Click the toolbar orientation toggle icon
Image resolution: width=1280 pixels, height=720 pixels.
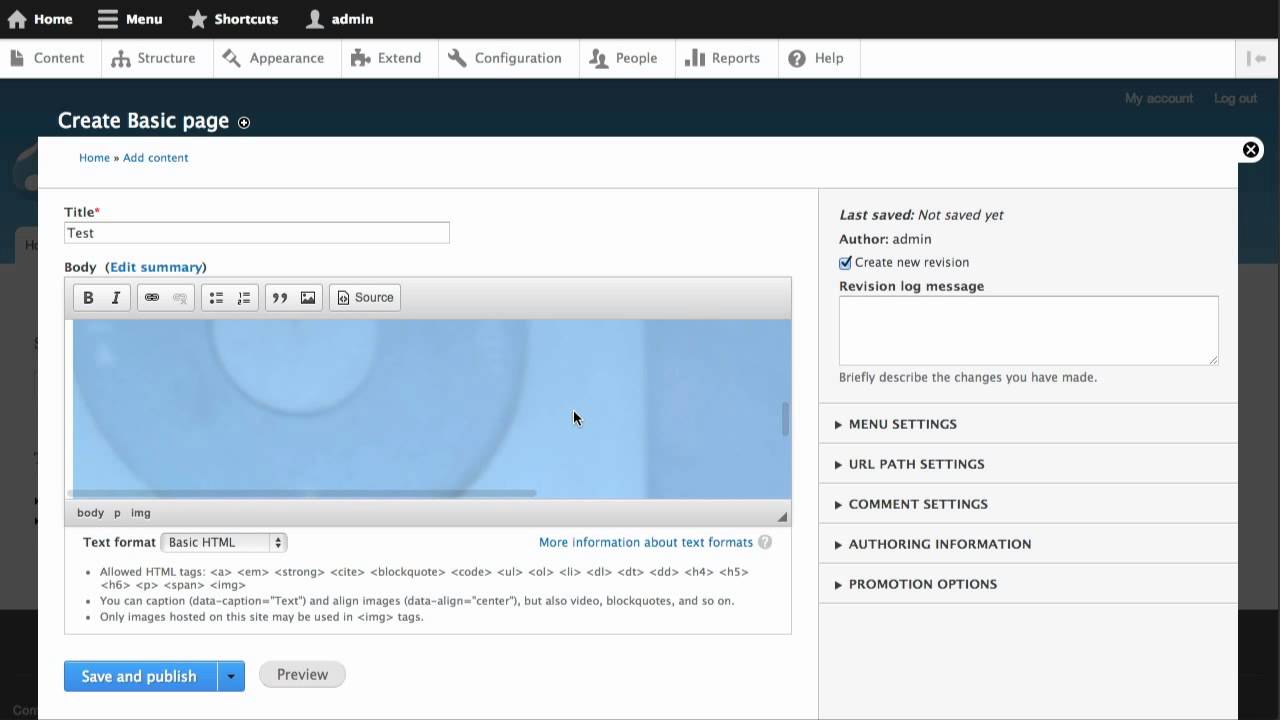pyautogui.click(x=1257, y=58)
